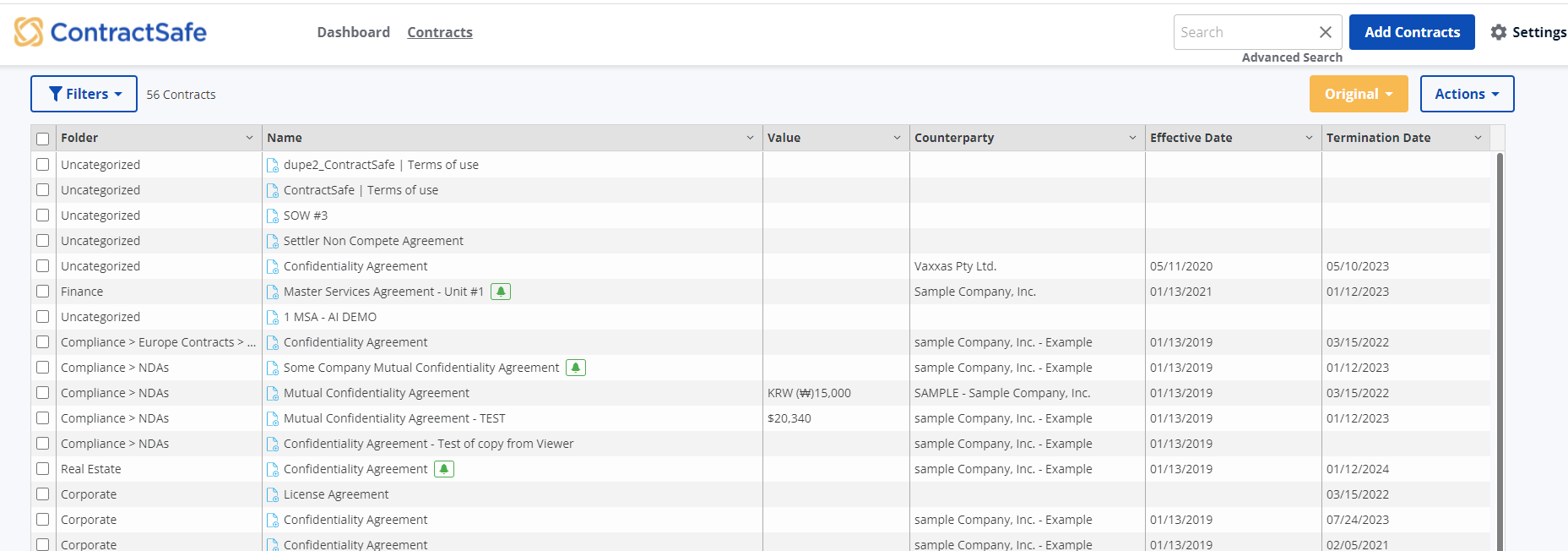This screenshot has height=551, width=1568.
Task: Click the 'Sample Company, Inc.' Finance counterparty cell
Action: click(x=975, y=292)
